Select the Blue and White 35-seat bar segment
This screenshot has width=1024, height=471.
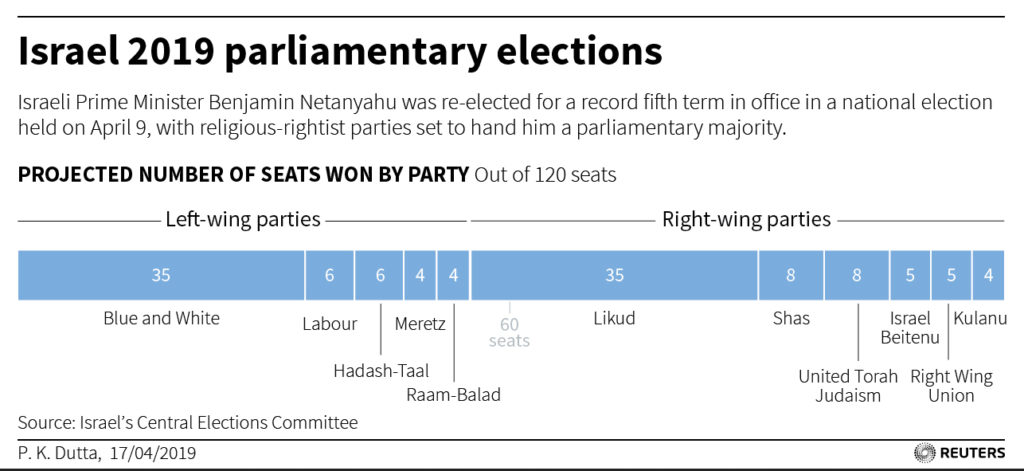[x=161, y=276]
